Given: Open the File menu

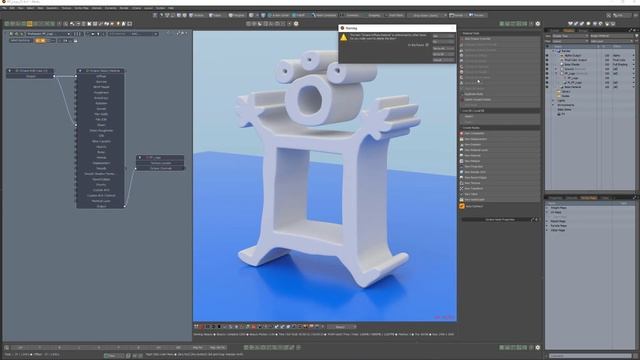Looking at the screenshot, I should tap(4, 8).
